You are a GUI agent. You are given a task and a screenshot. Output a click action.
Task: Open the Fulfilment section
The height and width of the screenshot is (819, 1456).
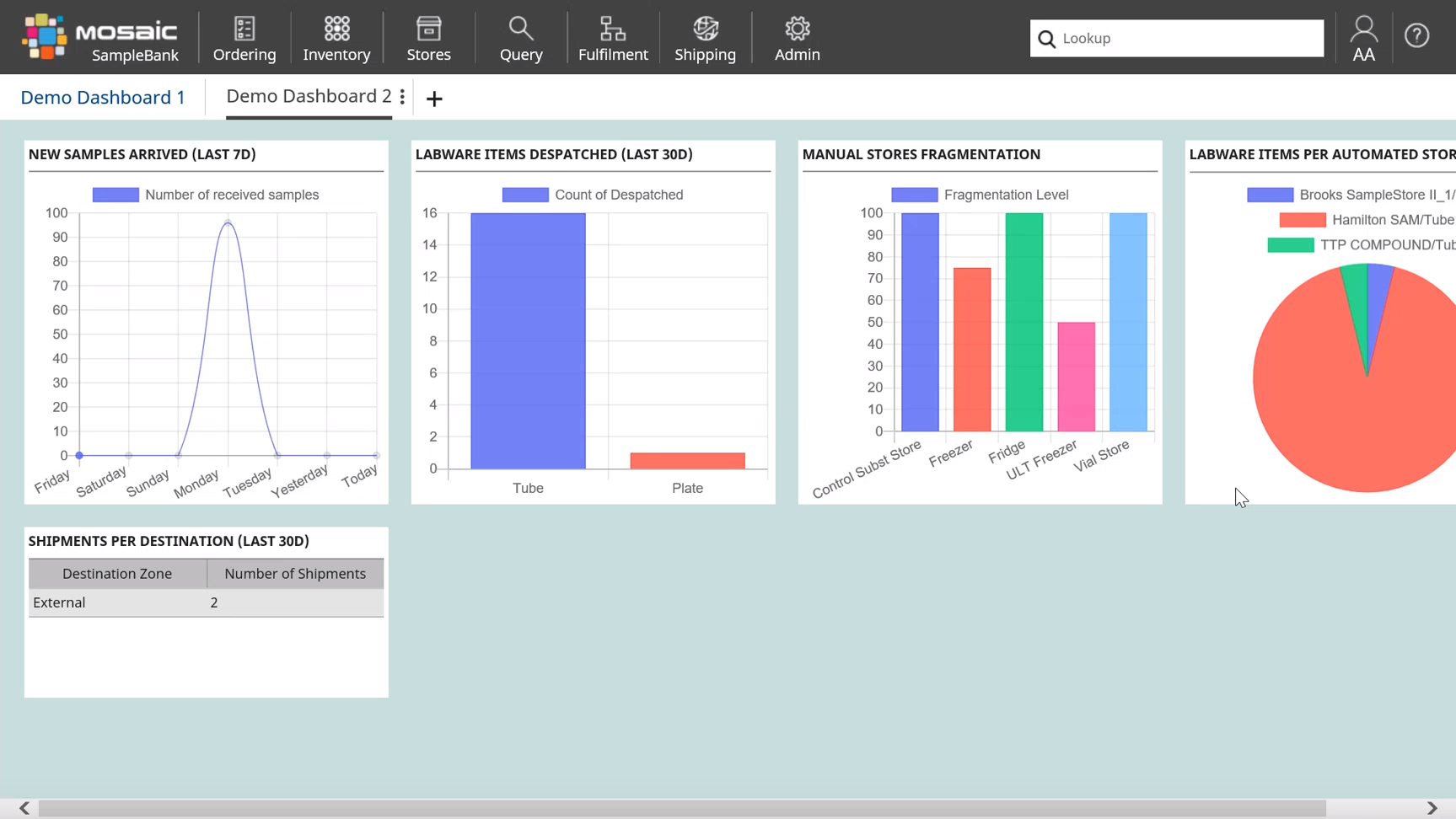point(613,37)
